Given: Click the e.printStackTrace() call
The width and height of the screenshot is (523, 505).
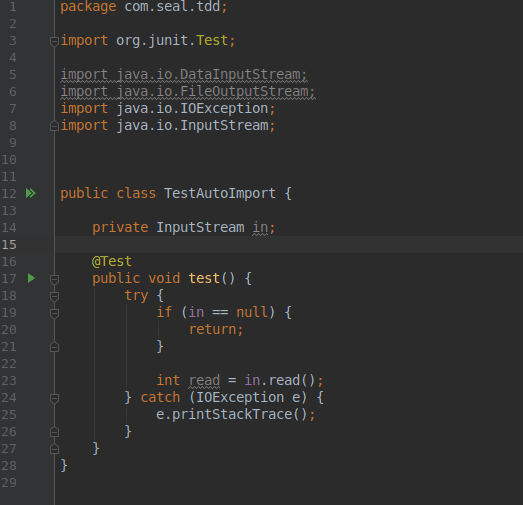Looking at the screenshot, I should pyautogui.click(x=231, y=415).
